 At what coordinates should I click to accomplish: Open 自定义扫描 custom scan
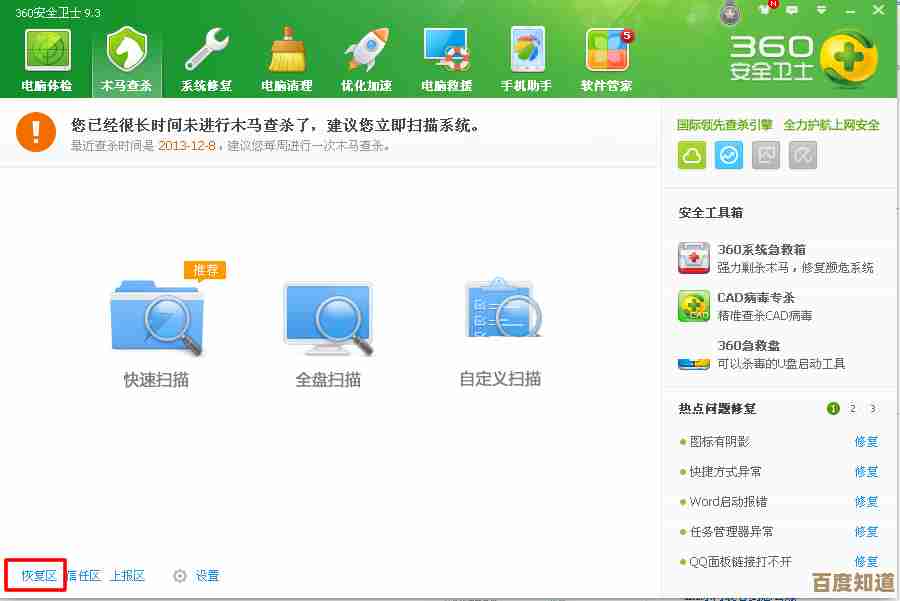pos(500,320)
